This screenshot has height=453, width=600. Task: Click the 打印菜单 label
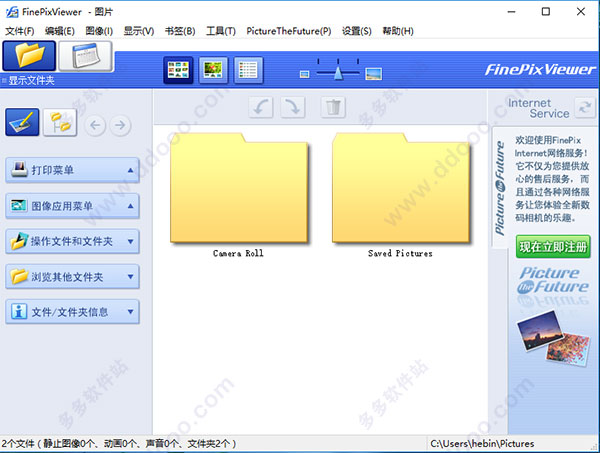[52, 170]
